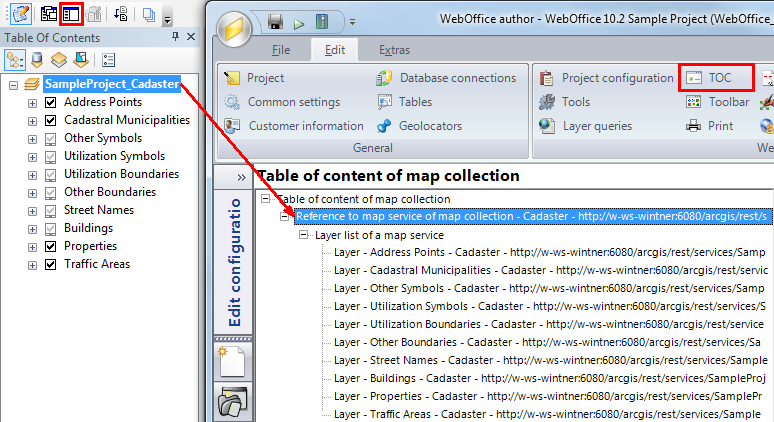Expand Traffic Areas layer node
The width and height of the screenshot is (774, 422).
coord(32,265)
